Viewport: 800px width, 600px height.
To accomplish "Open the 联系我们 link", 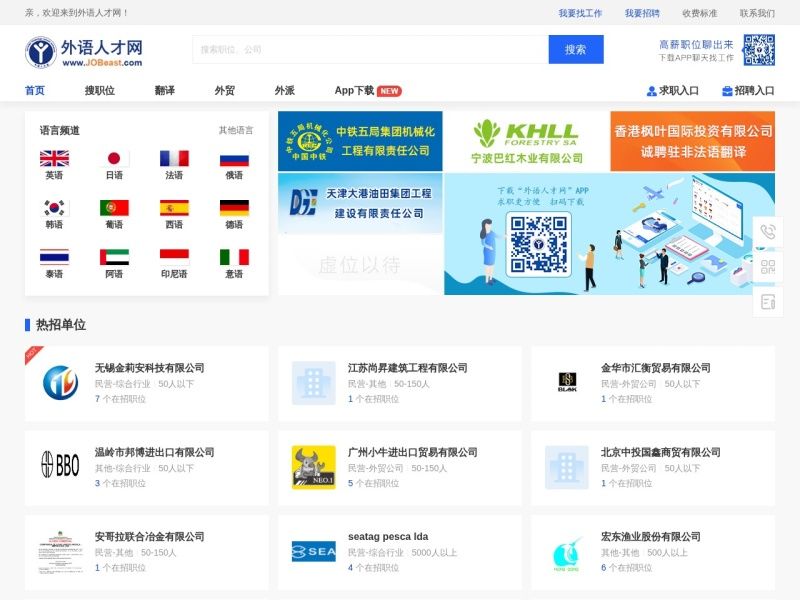I will tap(757, 13).
